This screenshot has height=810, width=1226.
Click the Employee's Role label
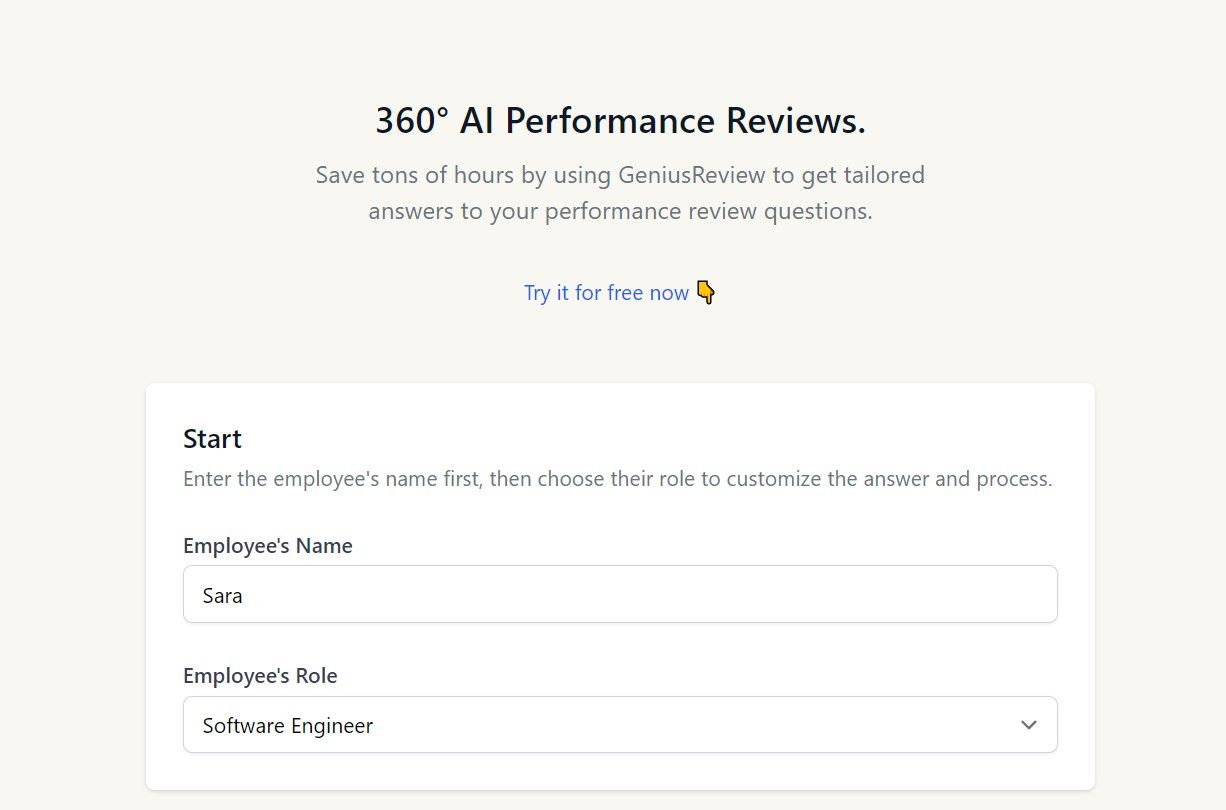pos(260,676)
